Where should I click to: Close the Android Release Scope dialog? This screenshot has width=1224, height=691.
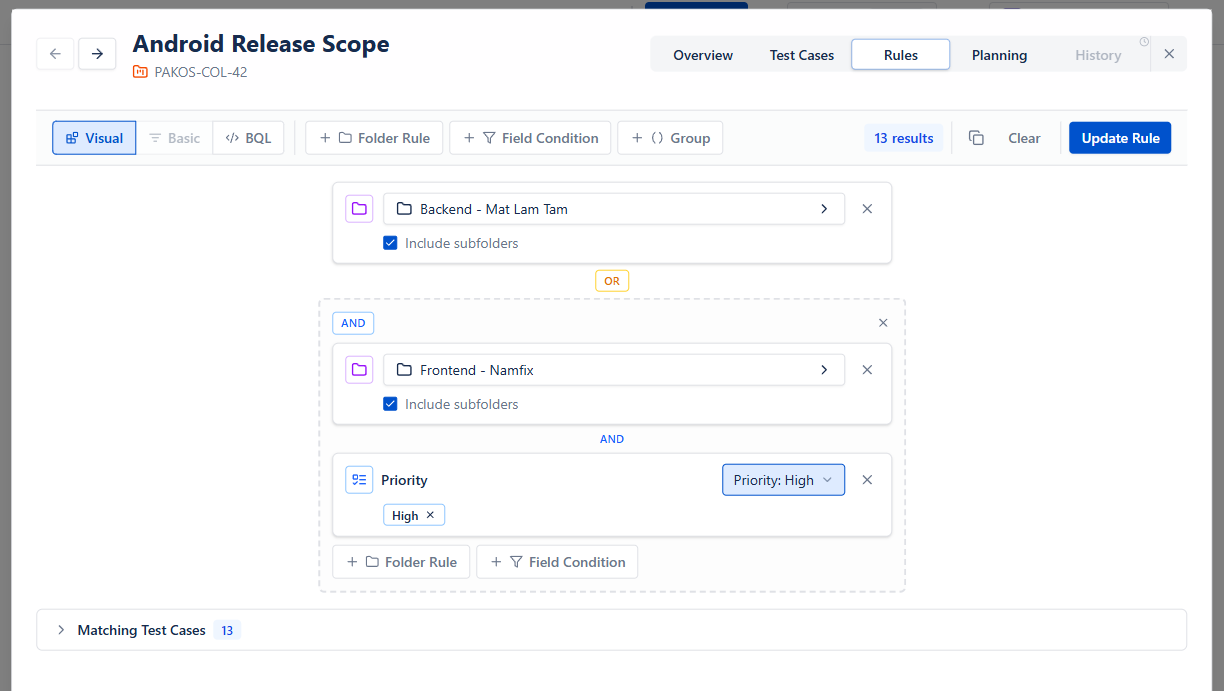pyautogui.click(x=1169, y=54)
